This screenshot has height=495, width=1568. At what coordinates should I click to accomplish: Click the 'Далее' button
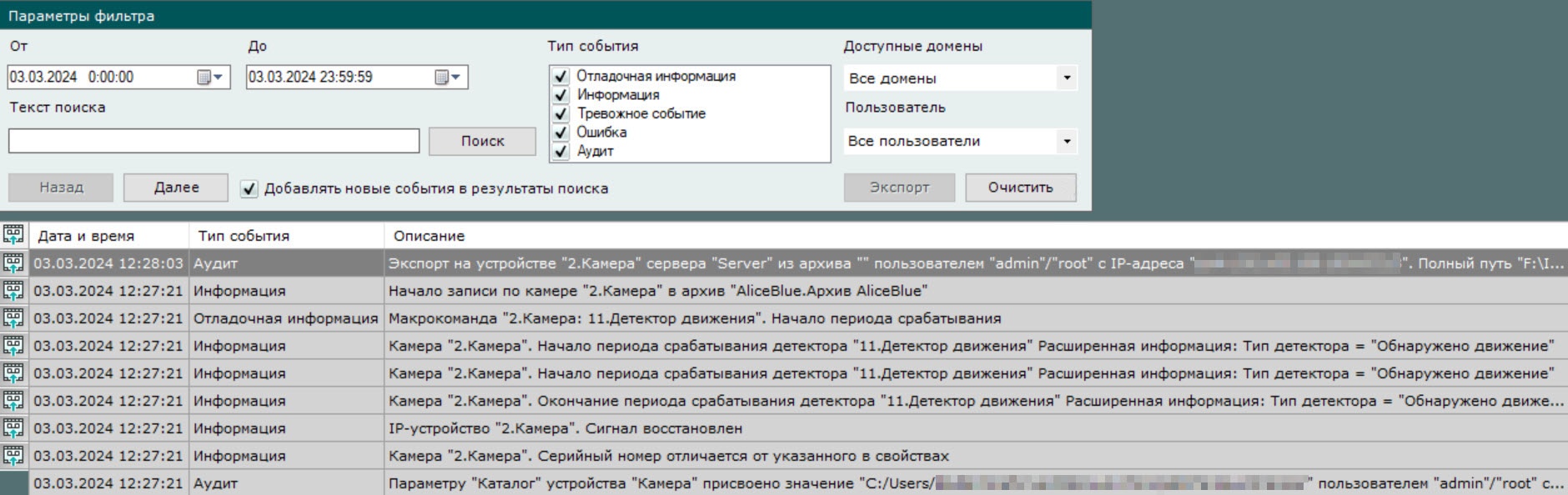[x=176, y=187]
